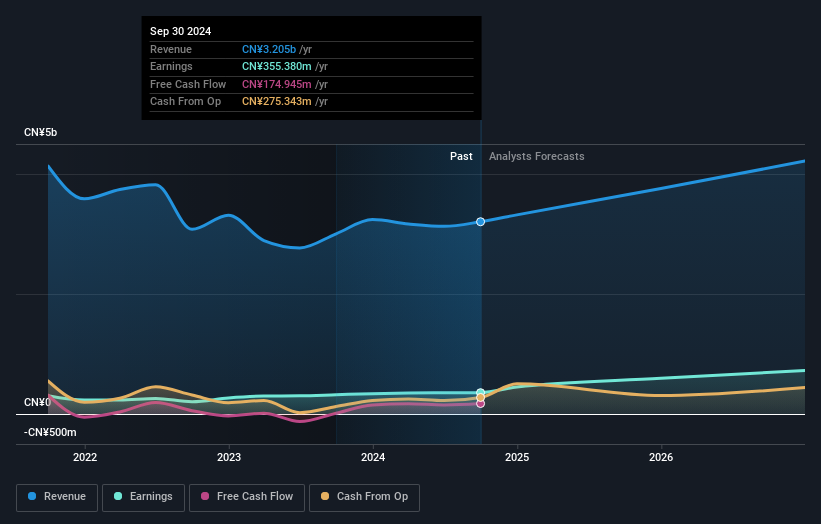Click the 2023 x-axis label

[229, 457]
